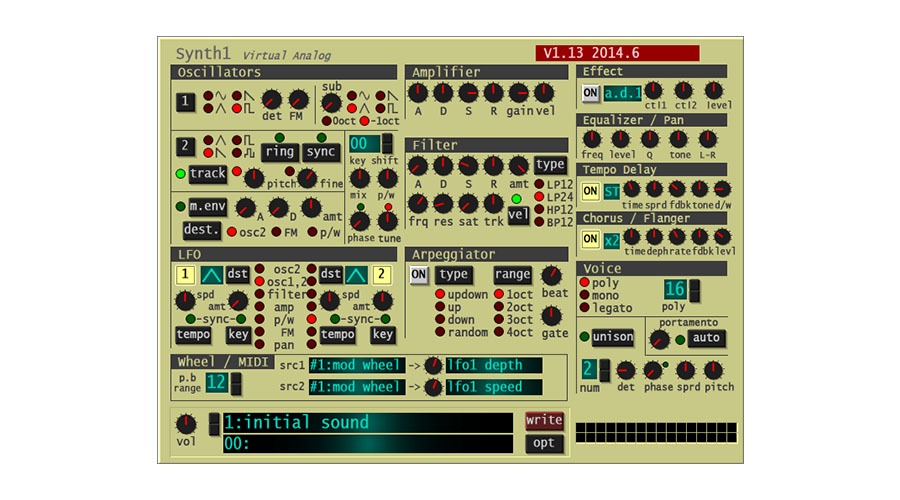Select LFO 2 number button
The image size is (900, 500).
(x=381, y=275)
